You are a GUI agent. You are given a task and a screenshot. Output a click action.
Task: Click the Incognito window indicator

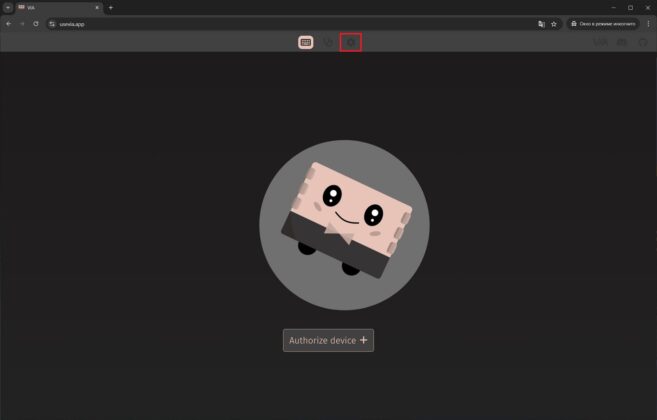(x=603, y=24)
